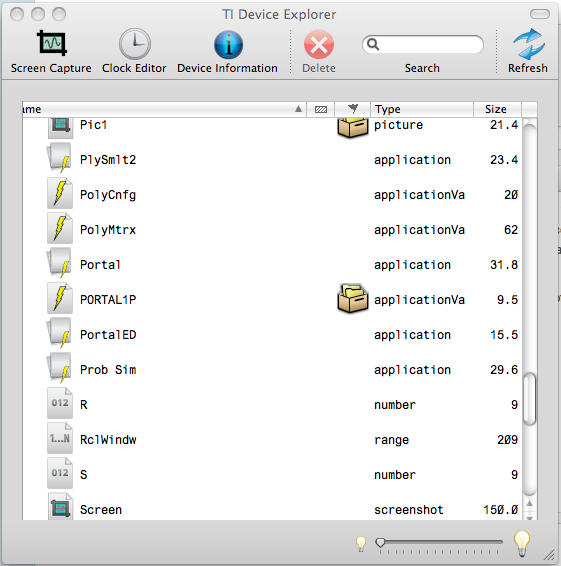Click the small dim lightbulb icon
The width and height of the screenshot is (561, 566).
[x=361, y=544]
